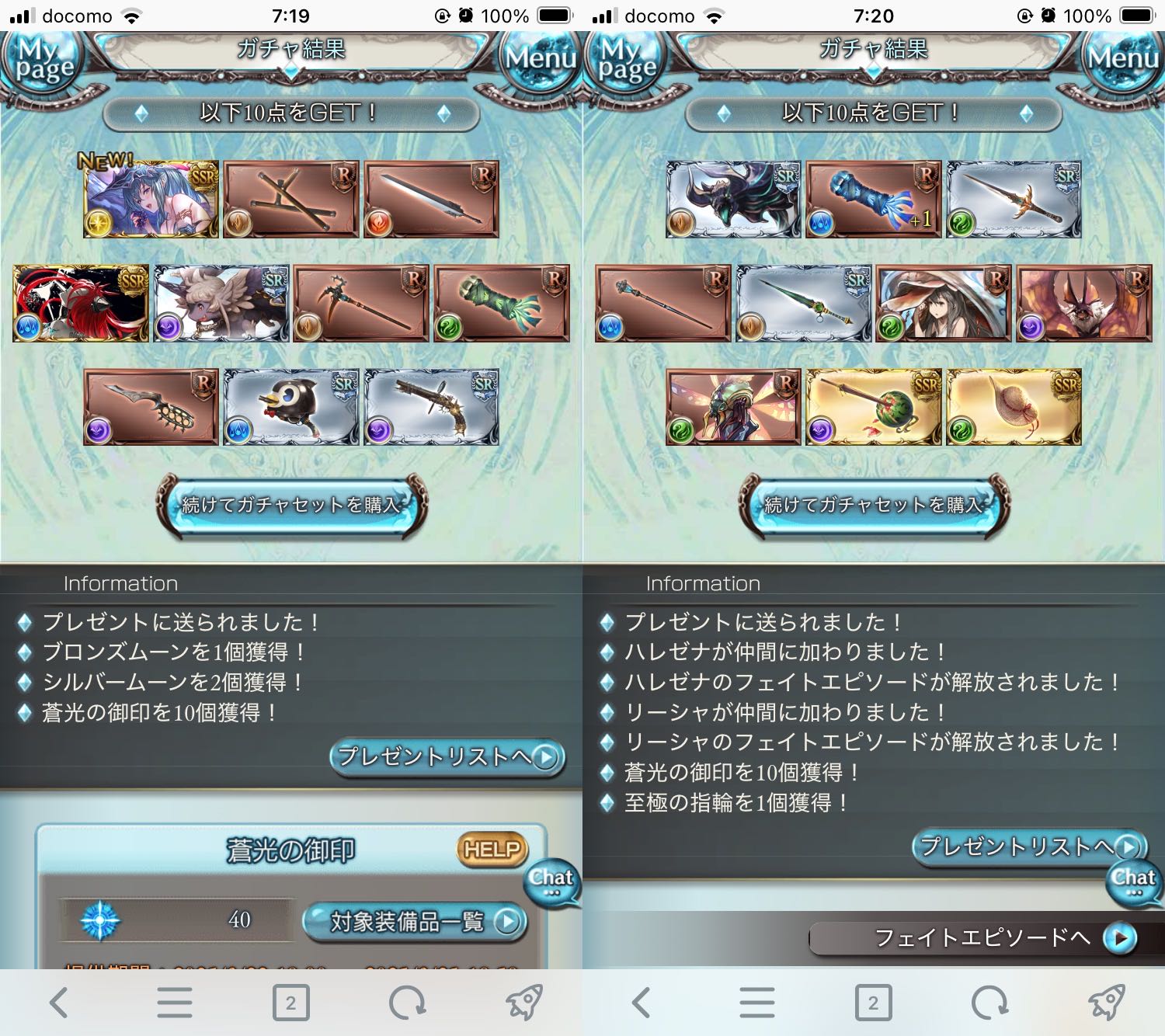Select the watermelon staff SSR weapon
Viewport: 1165px width, 1036px height.
pyautogui.click(x=874, y=407)
